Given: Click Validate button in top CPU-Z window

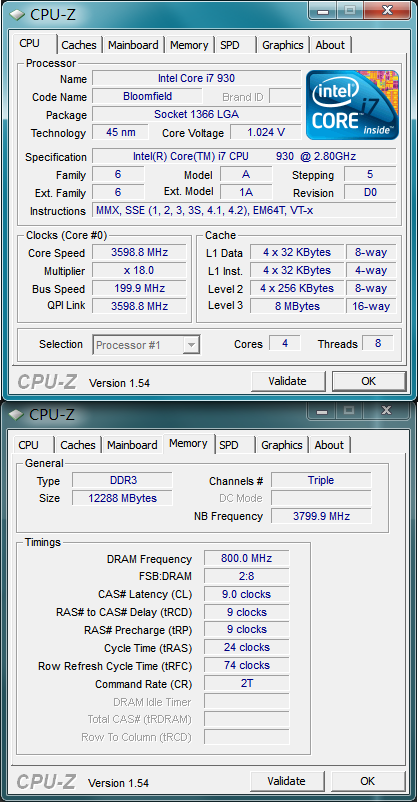Looking at the screenshot, I should 288,381.
